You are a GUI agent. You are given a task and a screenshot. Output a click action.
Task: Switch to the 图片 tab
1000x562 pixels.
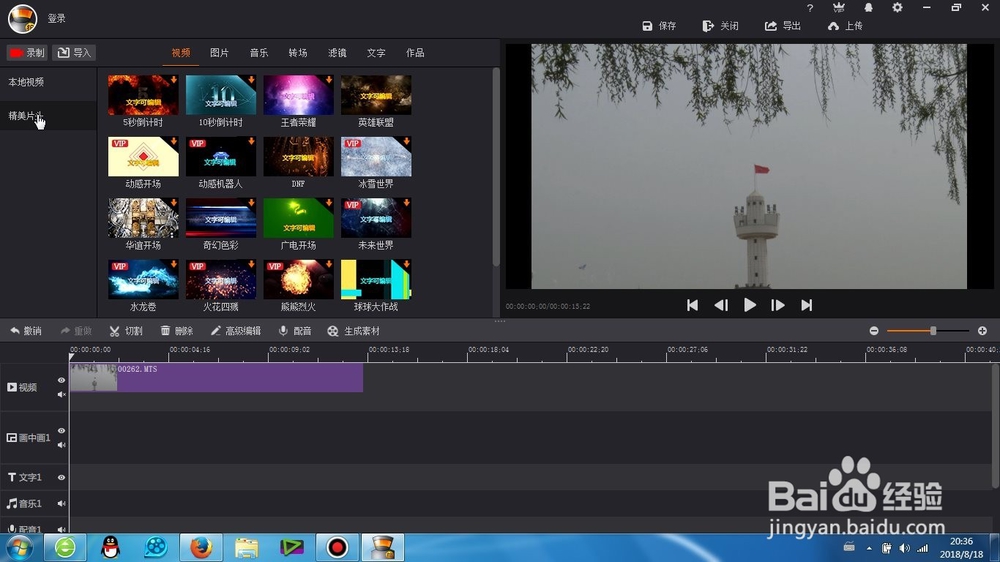point(219,53)
